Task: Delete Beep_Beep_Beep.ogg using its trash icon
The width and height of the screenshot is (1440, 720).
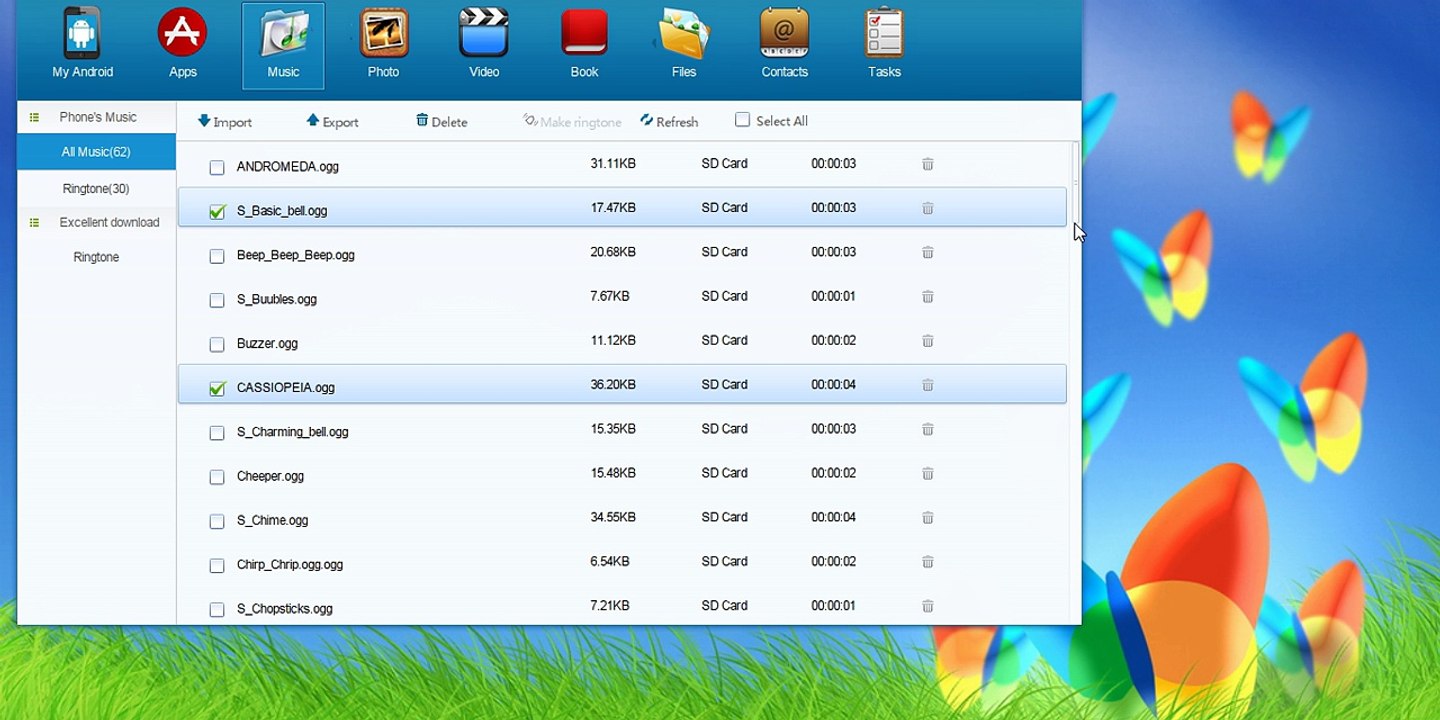Action: (x=928, y=252)
